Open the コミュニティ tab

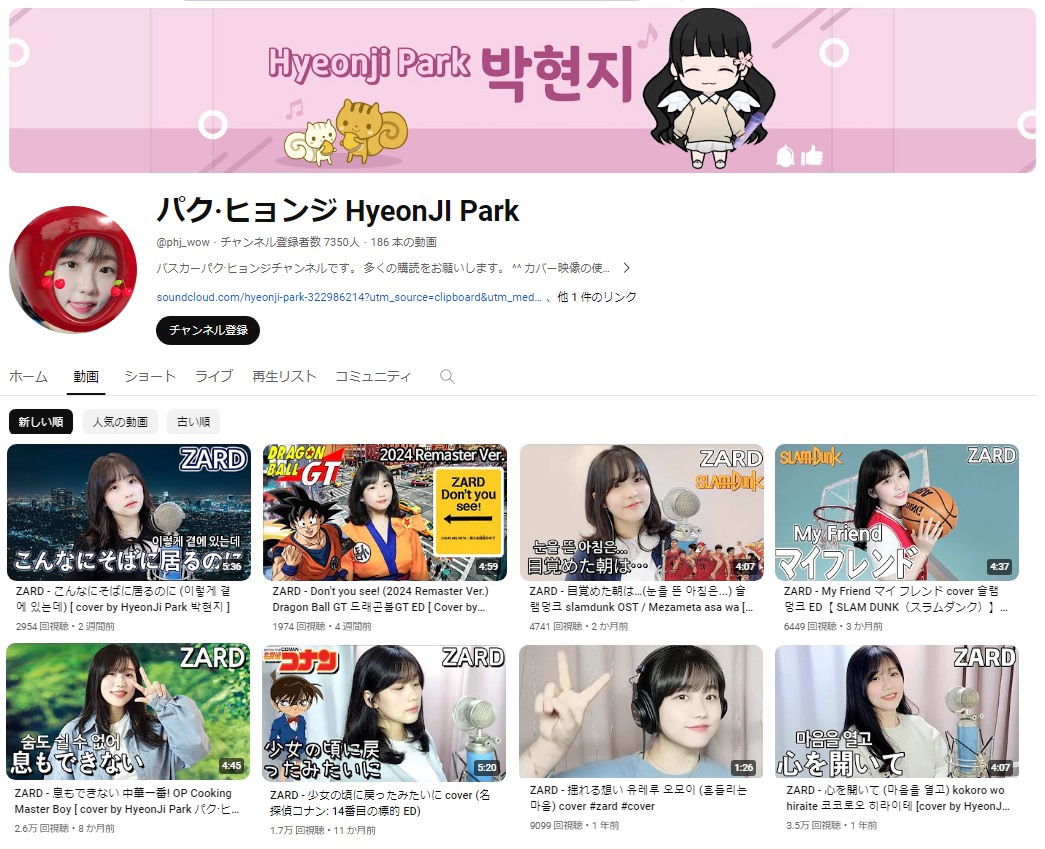[x=373, y=377]
